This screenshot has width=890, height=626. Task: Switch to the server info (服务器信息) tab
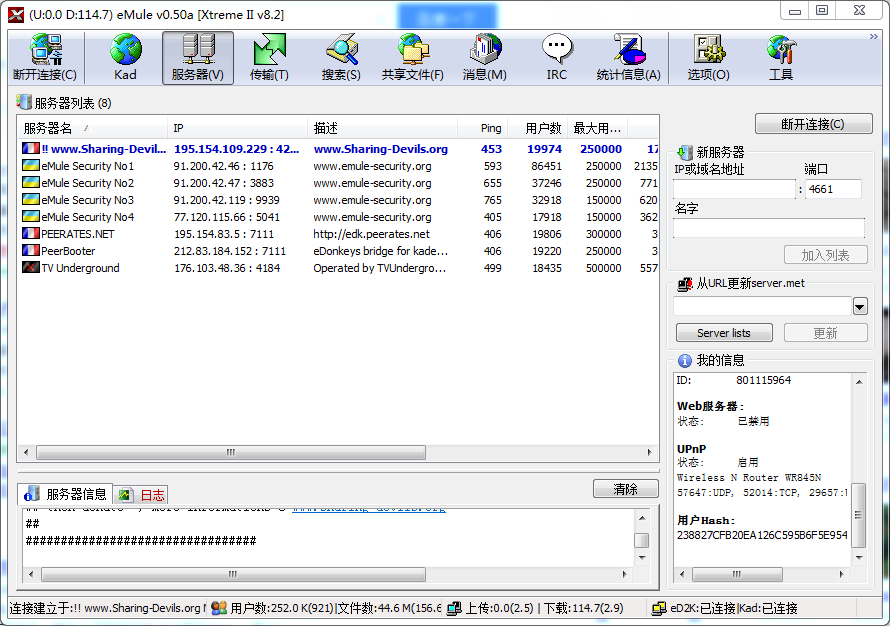[65, 494]
